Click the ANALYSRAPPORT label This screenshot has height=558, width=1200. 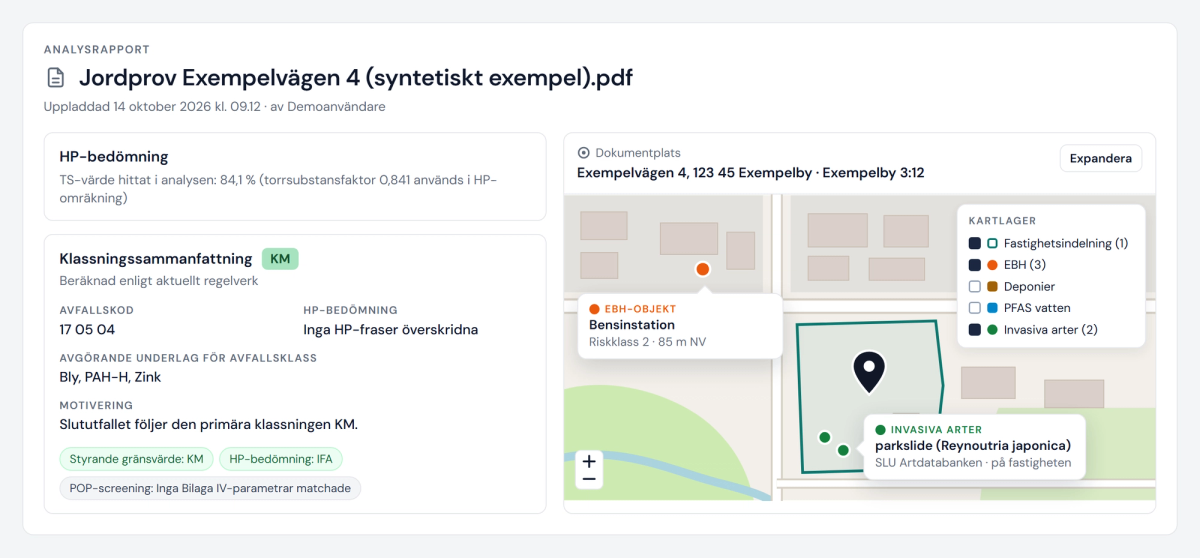tap(97, 49)
